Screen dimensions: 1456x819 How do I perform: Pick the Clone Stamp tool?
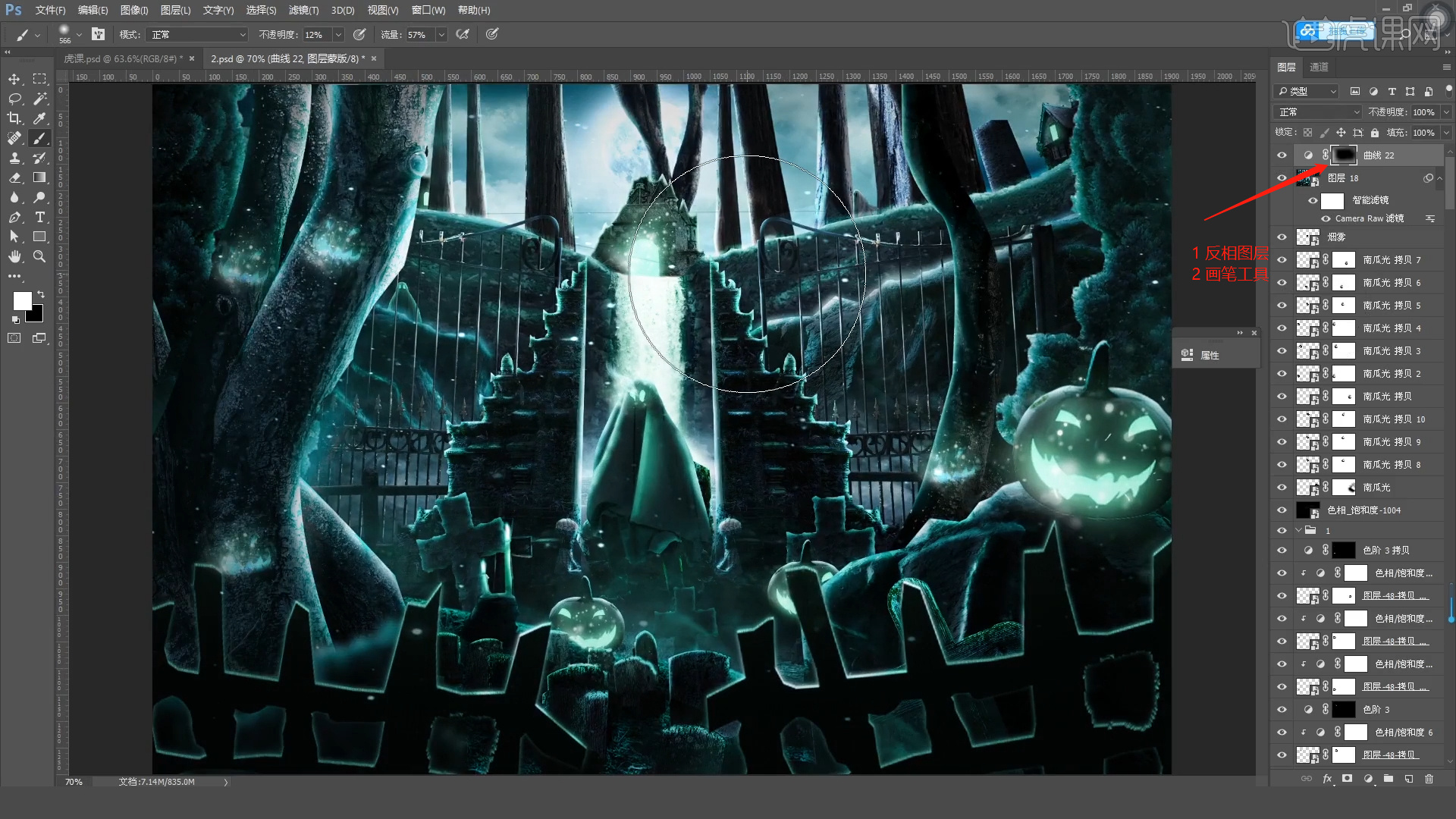coord(14,158)
